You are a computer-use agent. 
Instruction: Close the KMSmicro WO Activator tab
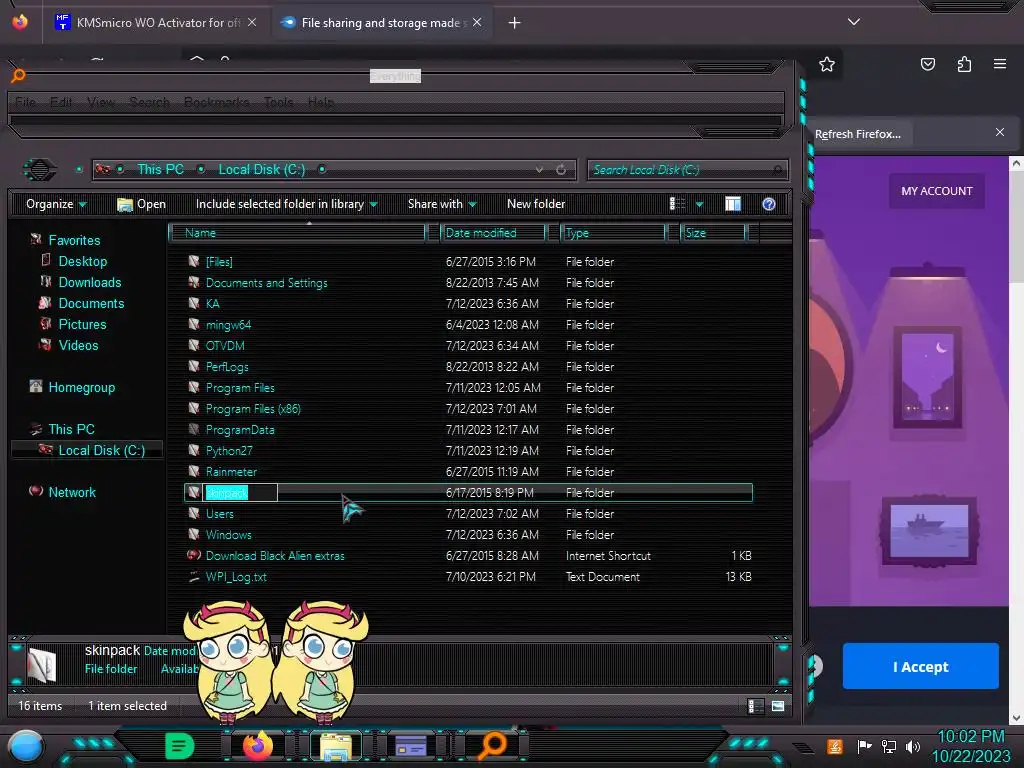252,22
